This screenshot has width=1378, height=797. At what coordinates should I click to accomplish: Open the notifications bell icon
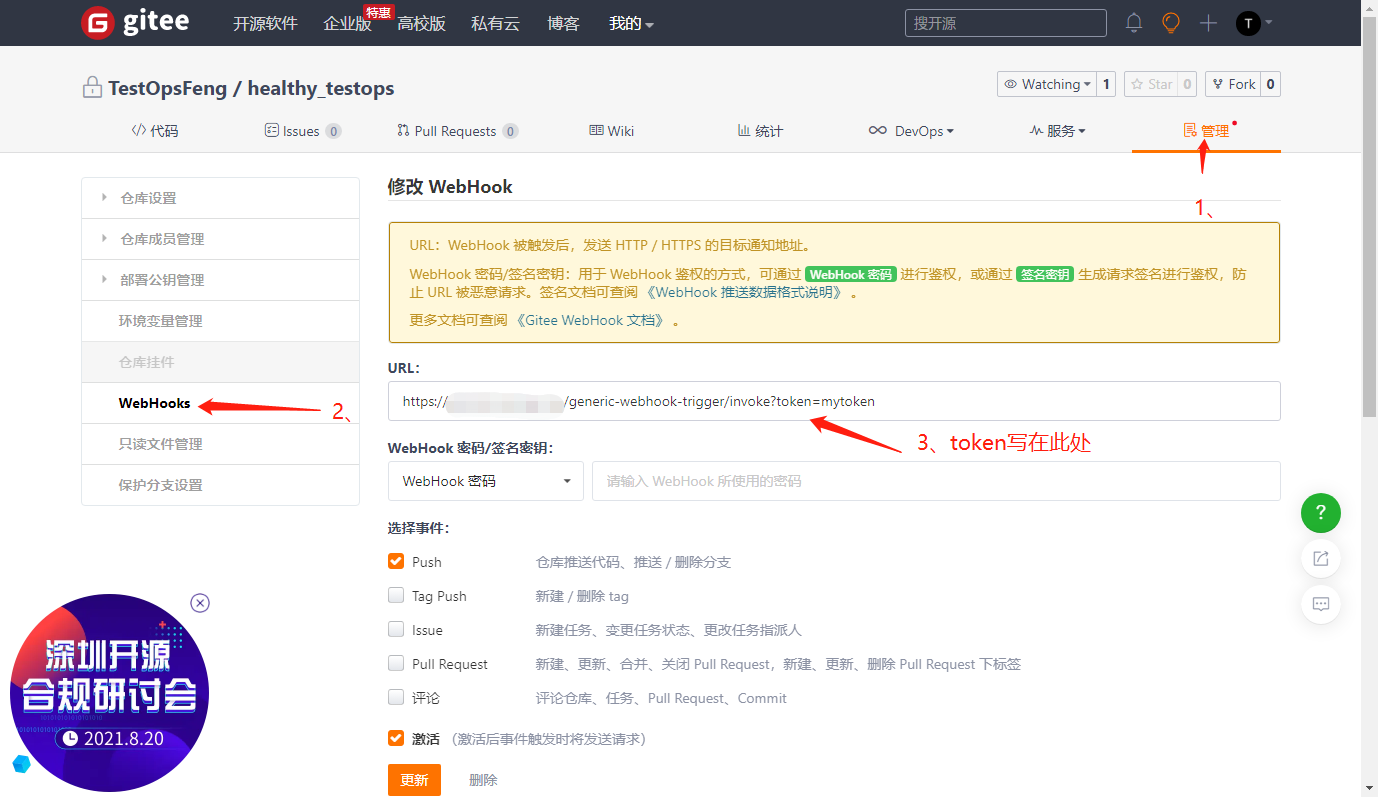point(1134,23)
